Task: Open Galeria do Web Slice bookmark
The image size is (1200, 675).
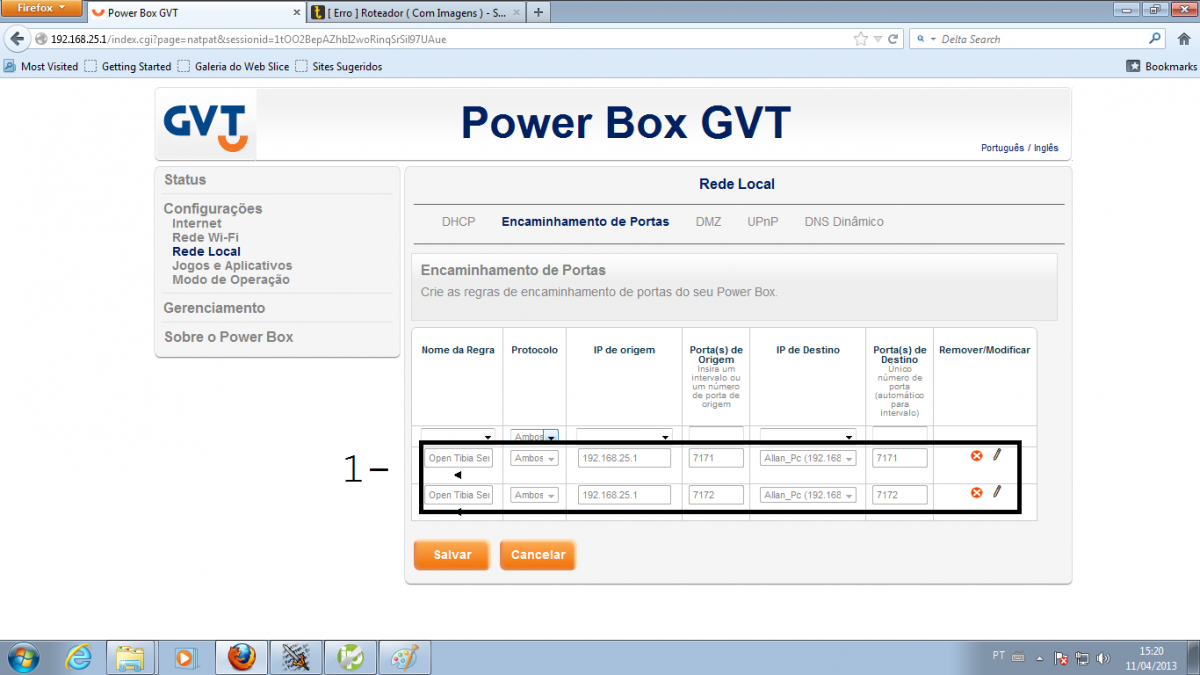Action: tap(233, 66)
